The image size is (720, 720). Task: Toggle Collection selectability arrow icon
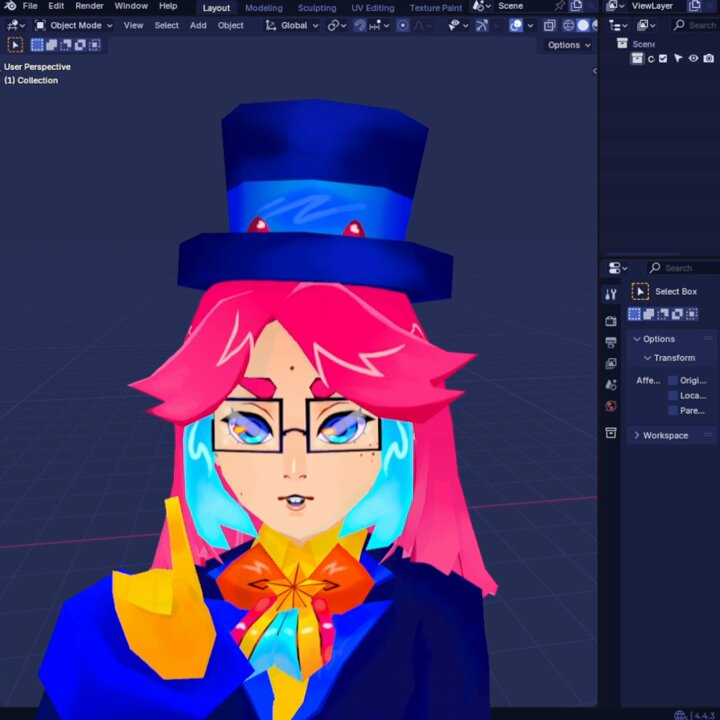coord(678,58)
